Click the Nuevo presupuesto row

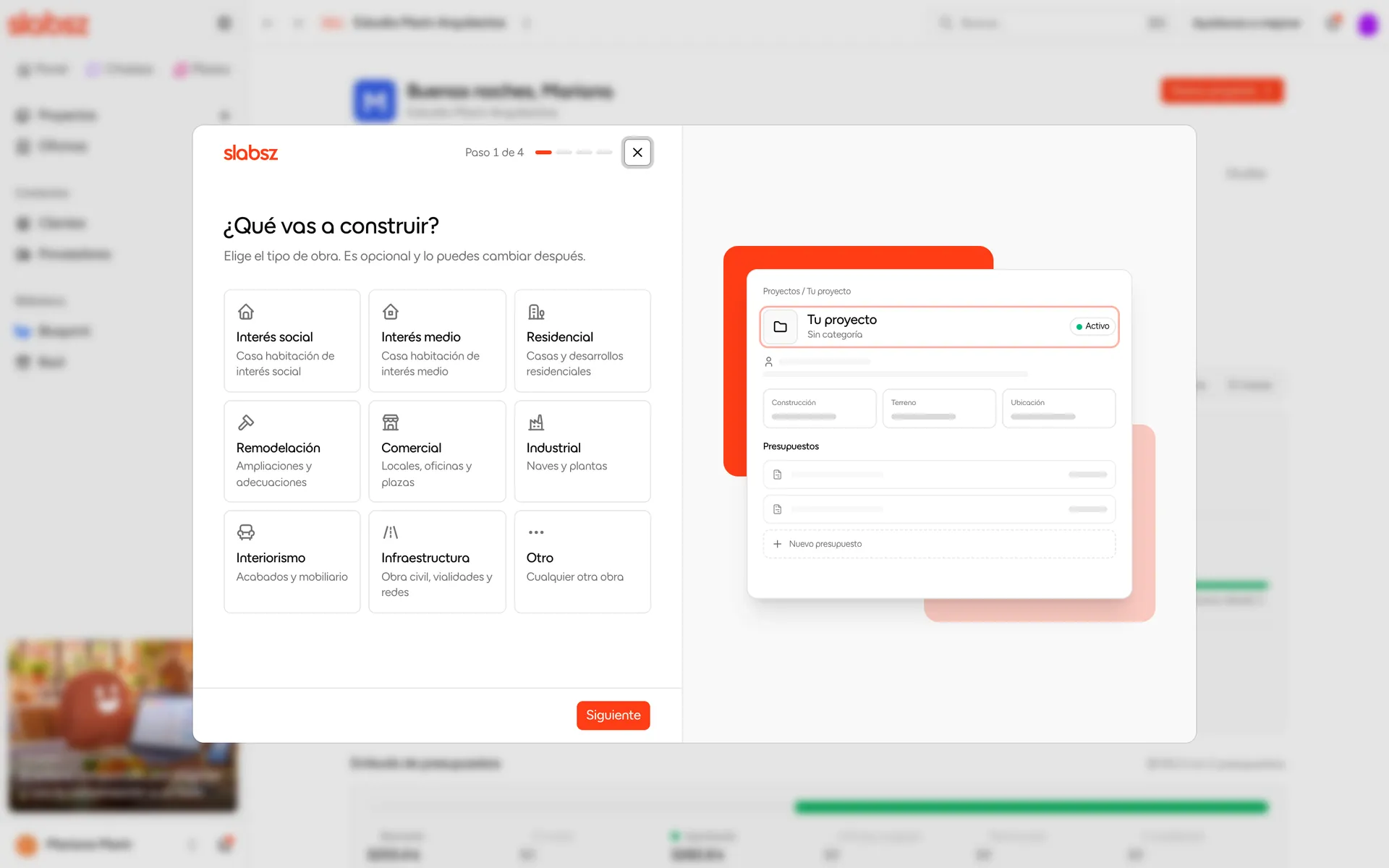939,544
